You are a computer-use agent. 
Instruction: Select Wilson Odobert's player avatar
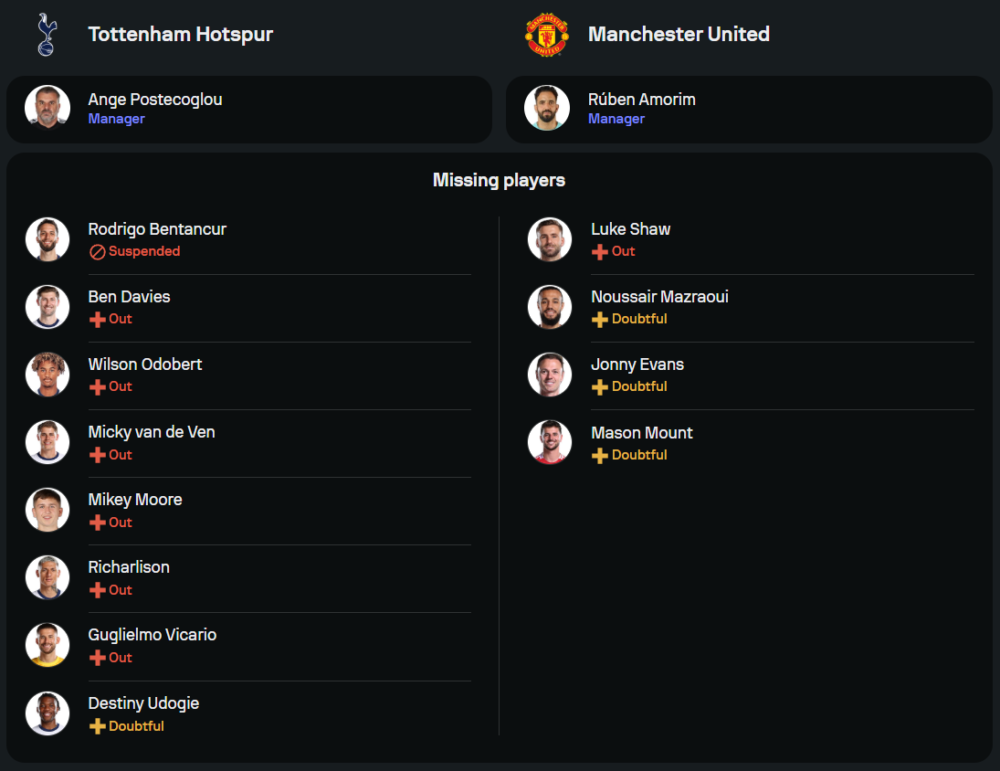(x=47, y=374)
